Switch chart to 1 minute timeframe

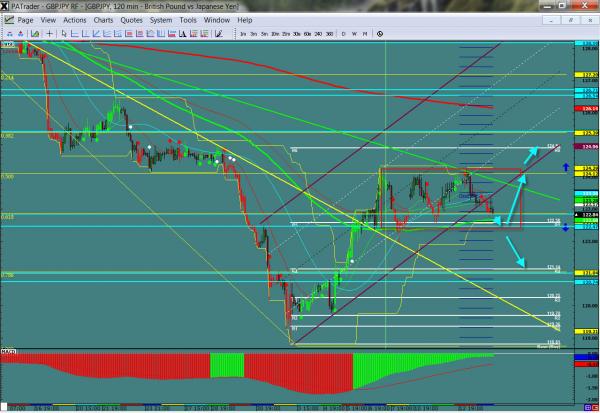point(243,34)
